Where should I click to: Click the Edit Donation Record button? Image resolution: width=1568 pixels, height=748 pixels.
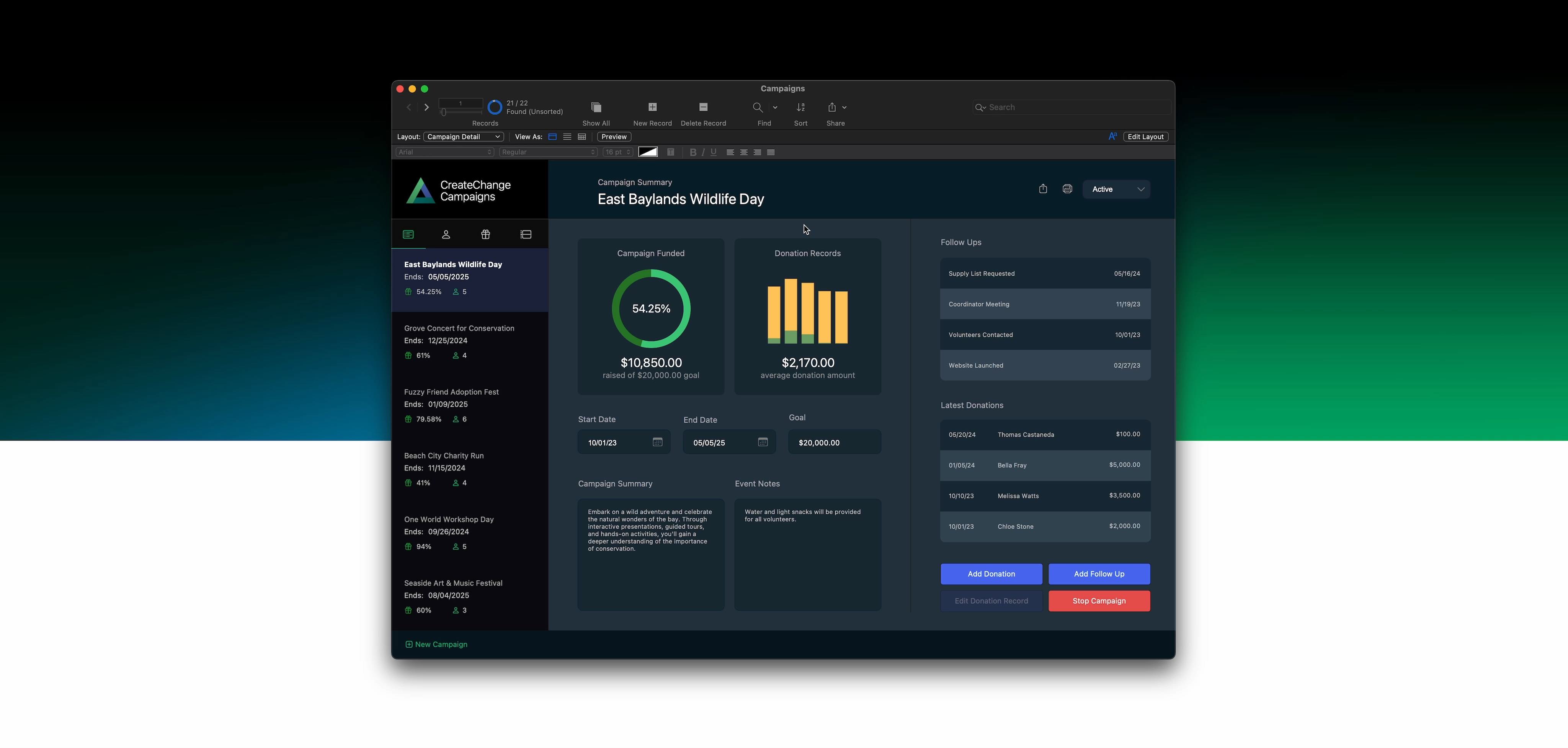pos(991,601)
